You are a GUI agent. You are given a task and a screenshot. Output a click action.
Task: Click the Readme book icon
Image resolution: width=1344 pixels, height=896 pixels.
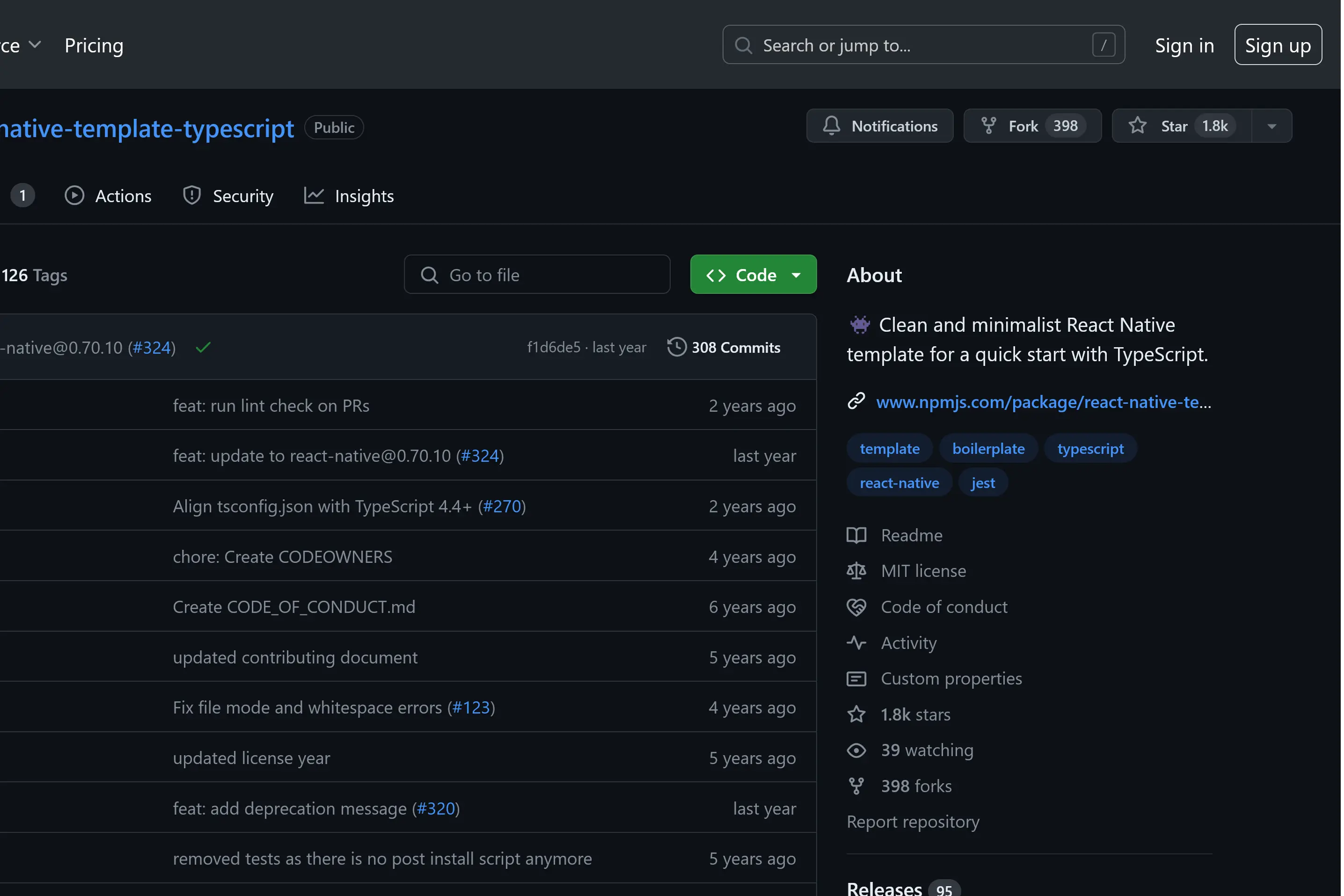pos(856,535)
